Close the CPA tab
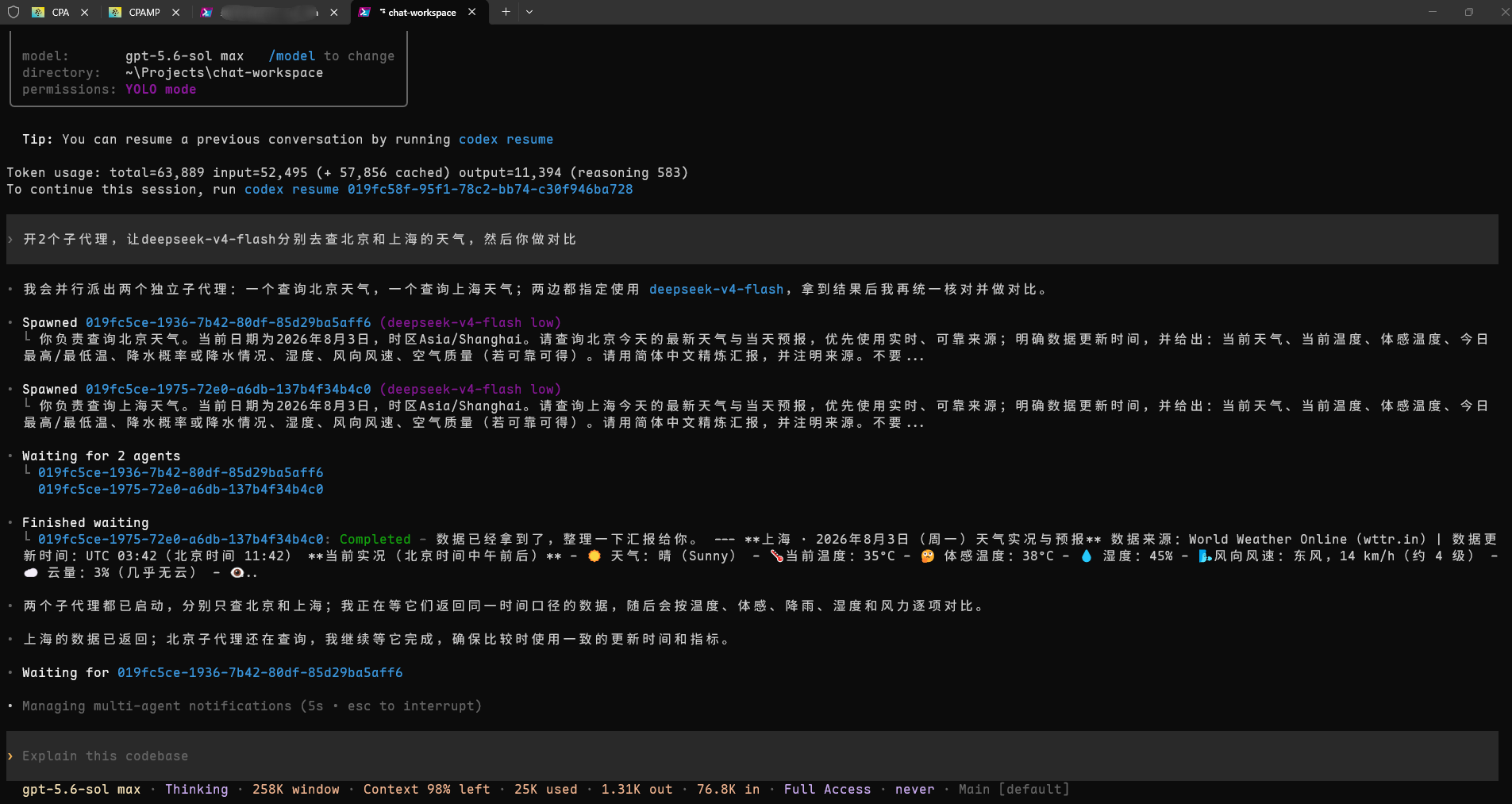Image resolution: width=1512 pixels, height=804 pixels. (85, 12)
